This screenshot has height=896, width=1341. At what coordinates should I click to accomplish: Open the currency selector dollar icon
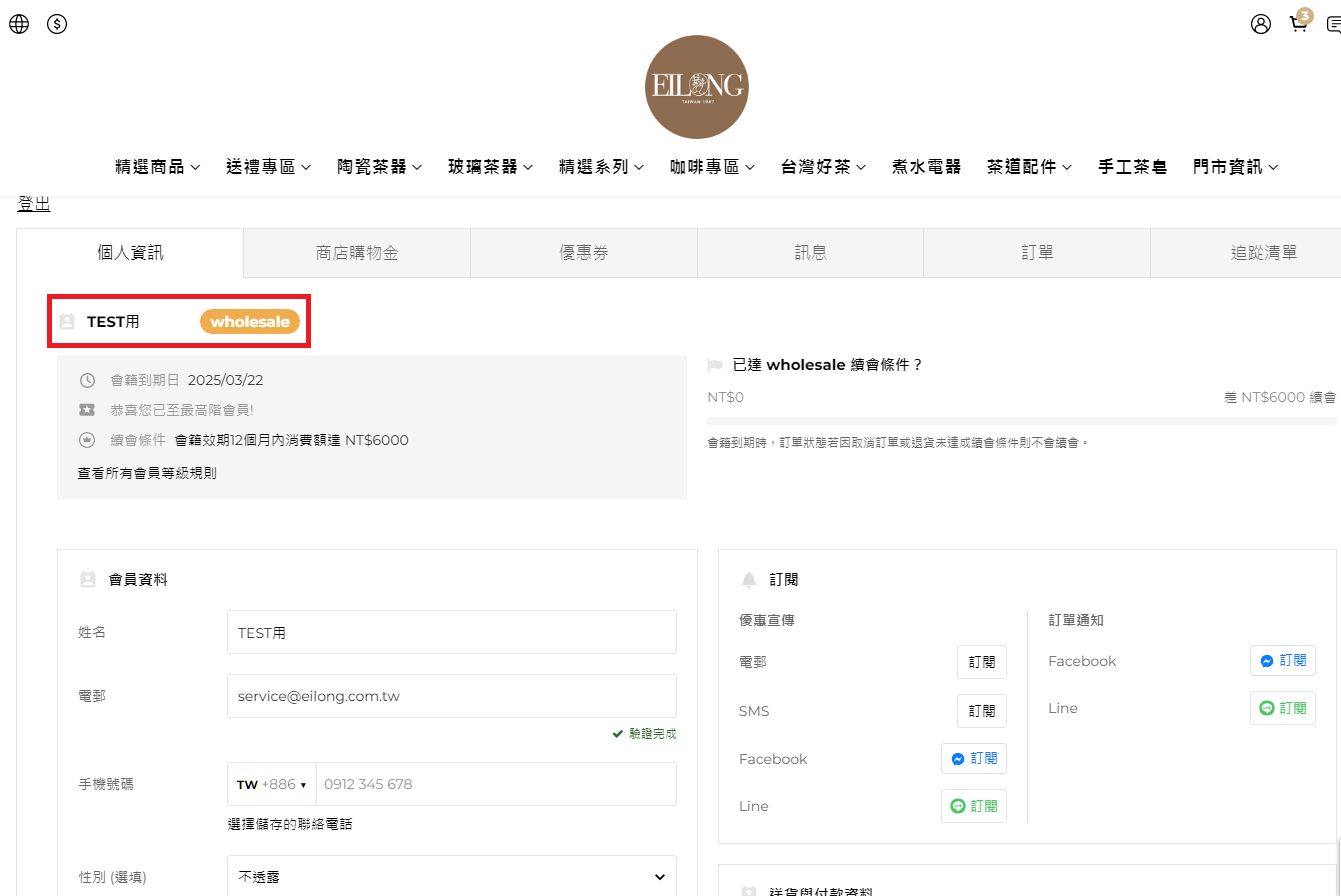coord(57,24)
